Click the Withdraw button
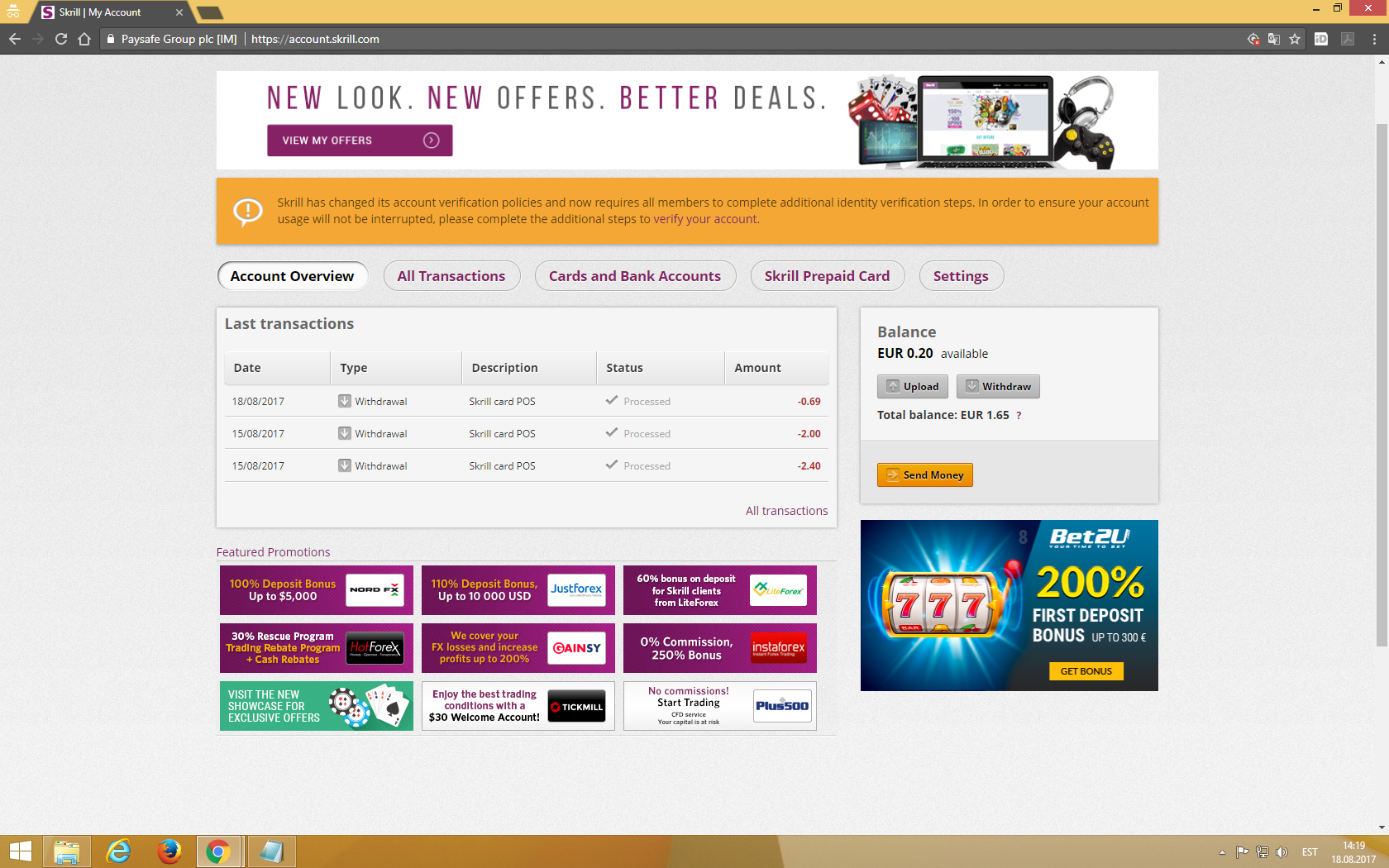Viewport: 1389px width, 868px height. [x=998, y=386]
